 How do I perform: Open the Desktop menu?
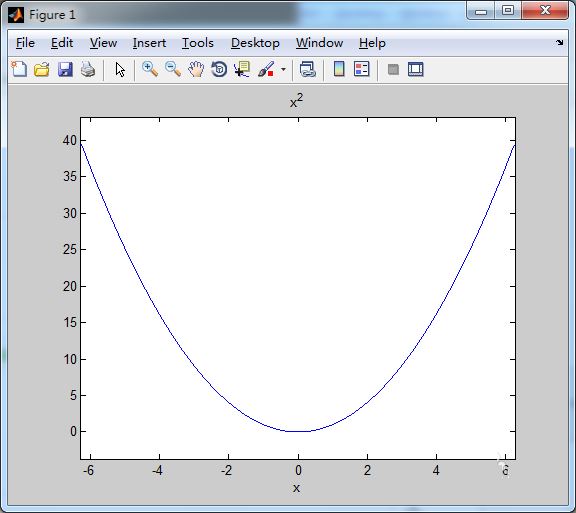[255, 43]
